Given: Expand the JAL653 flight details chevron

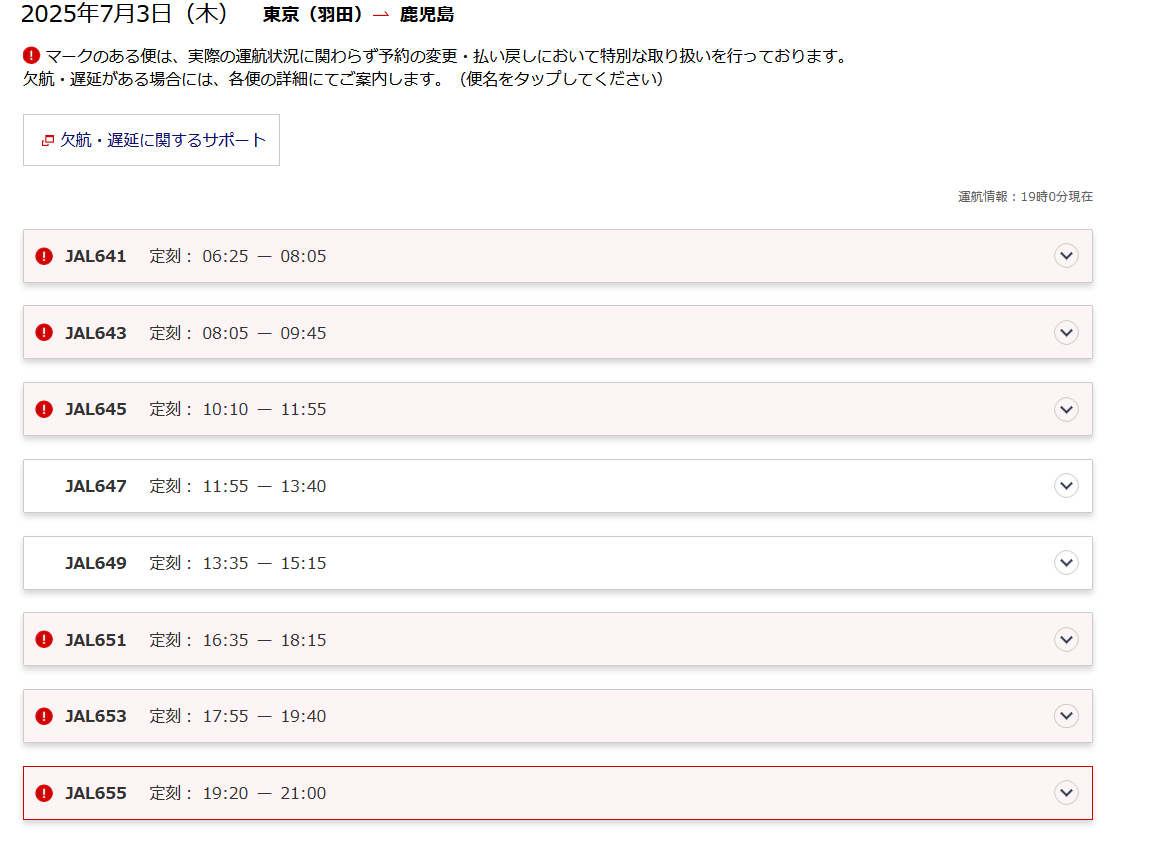Looking at the screenshot, I should click(1066, 716).
